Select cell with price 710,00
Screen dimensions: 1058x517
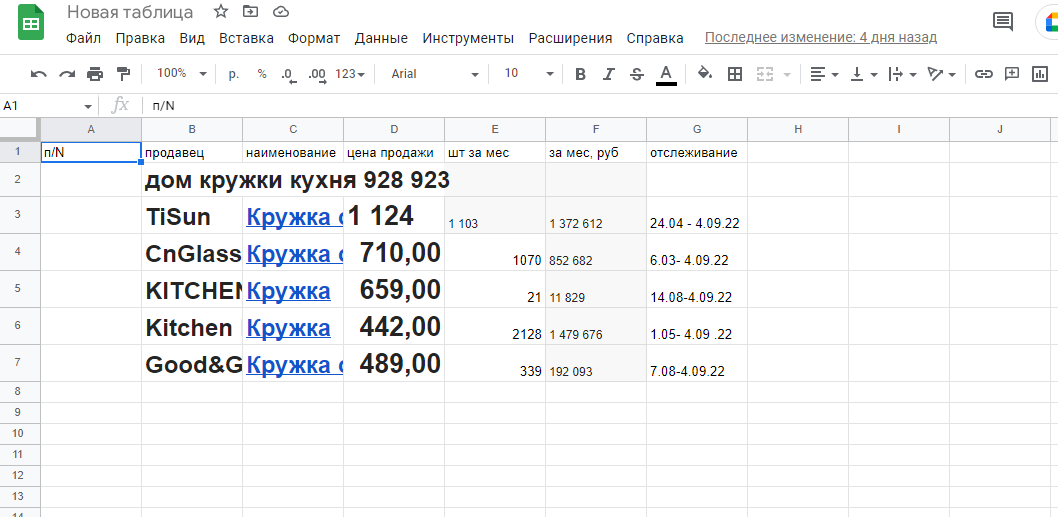pos(394,252)
